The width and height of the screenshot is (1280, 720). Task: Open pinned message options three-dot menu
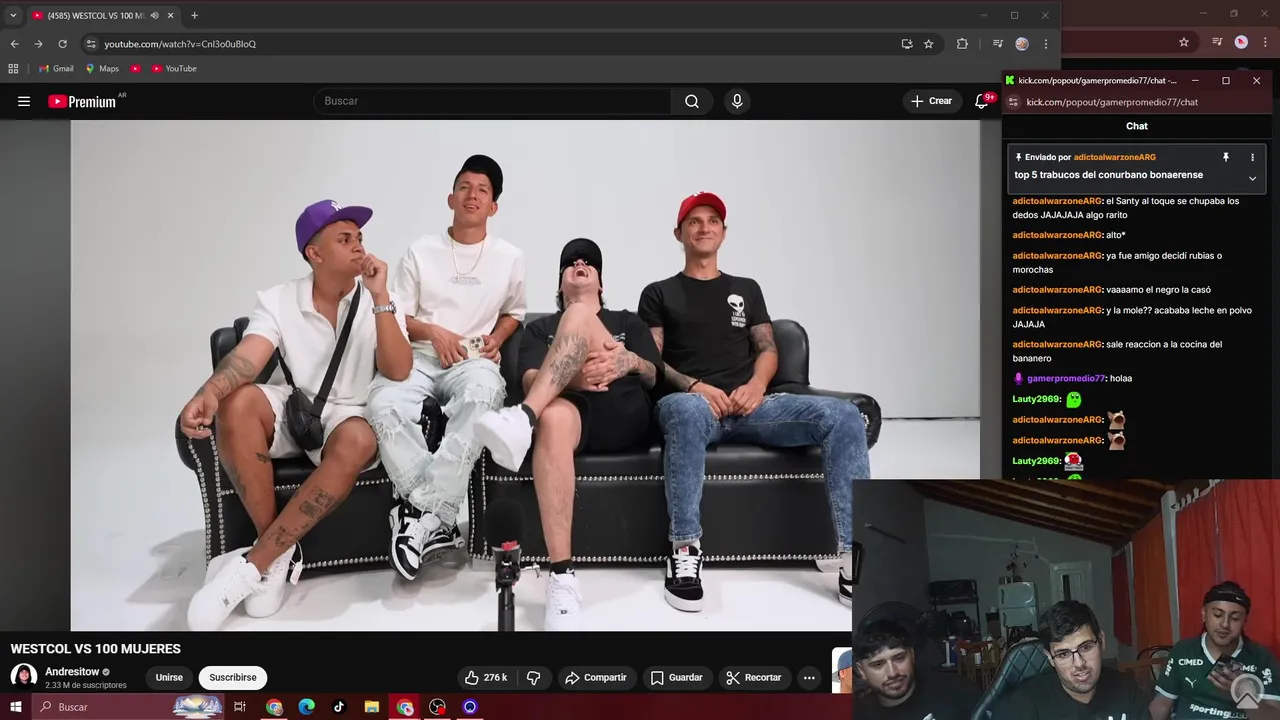pyautogui.click(x=1252, y=157)
